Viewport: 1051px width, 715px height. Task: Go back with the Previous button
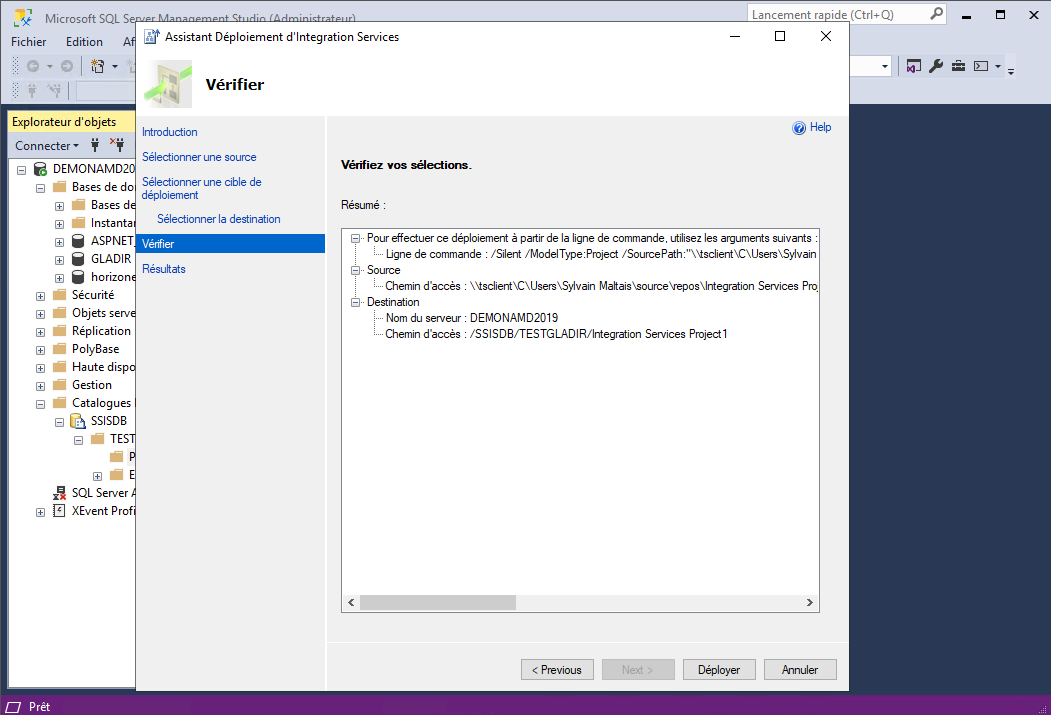click(557, 669)
